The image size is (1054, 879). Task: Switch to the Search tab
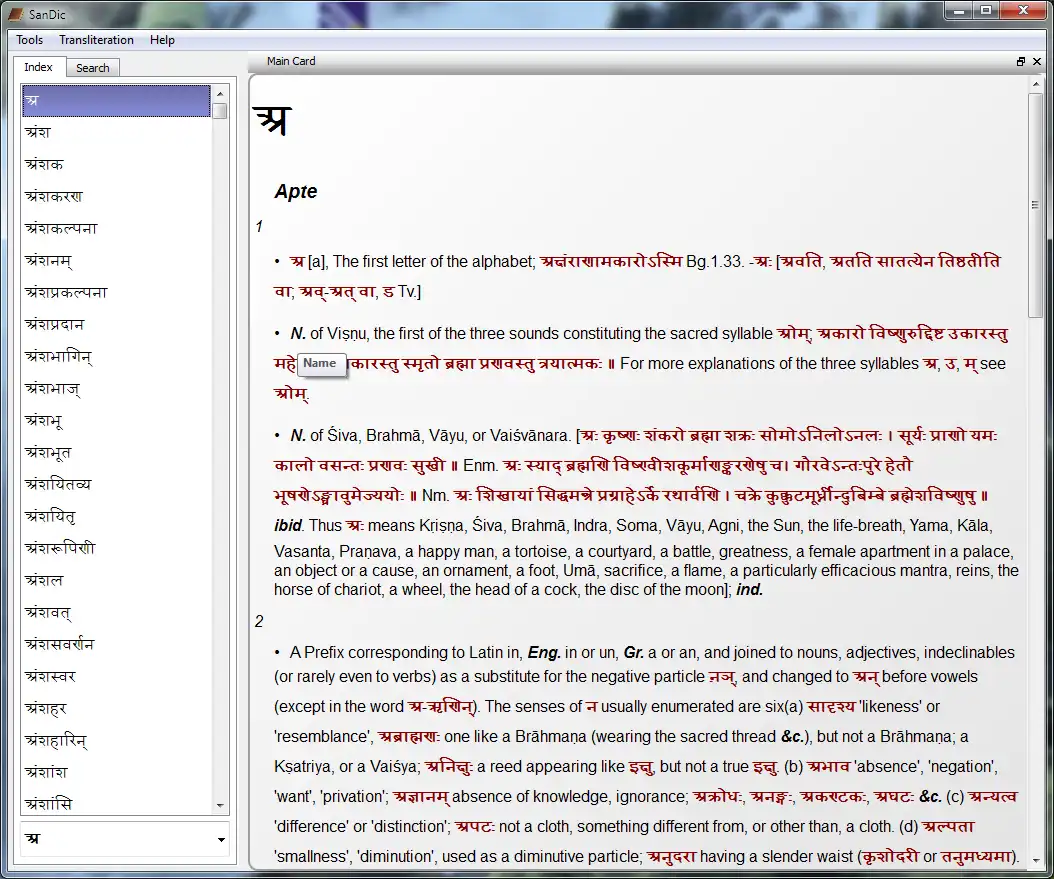[93, 68]
